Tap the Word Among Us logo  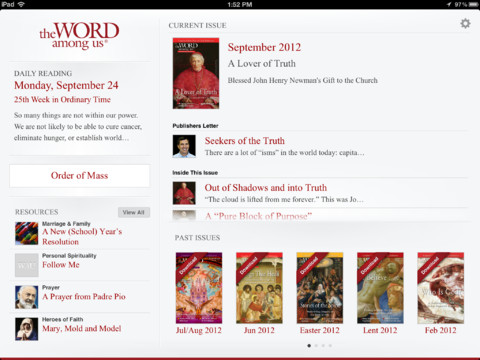79,36
